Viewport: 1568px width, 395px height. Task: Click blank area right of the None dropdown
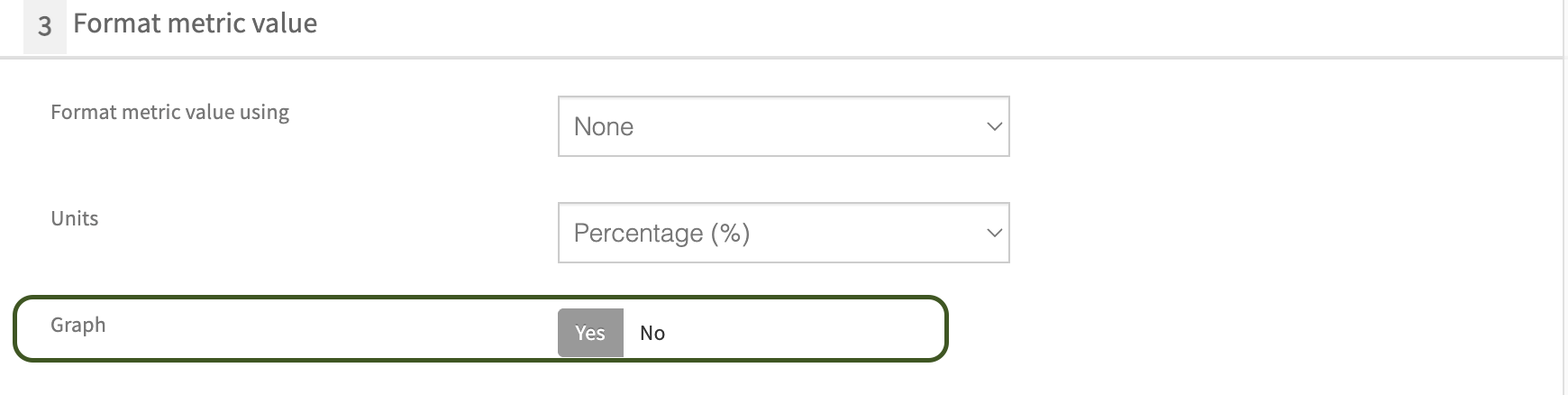click(1262, 126)
